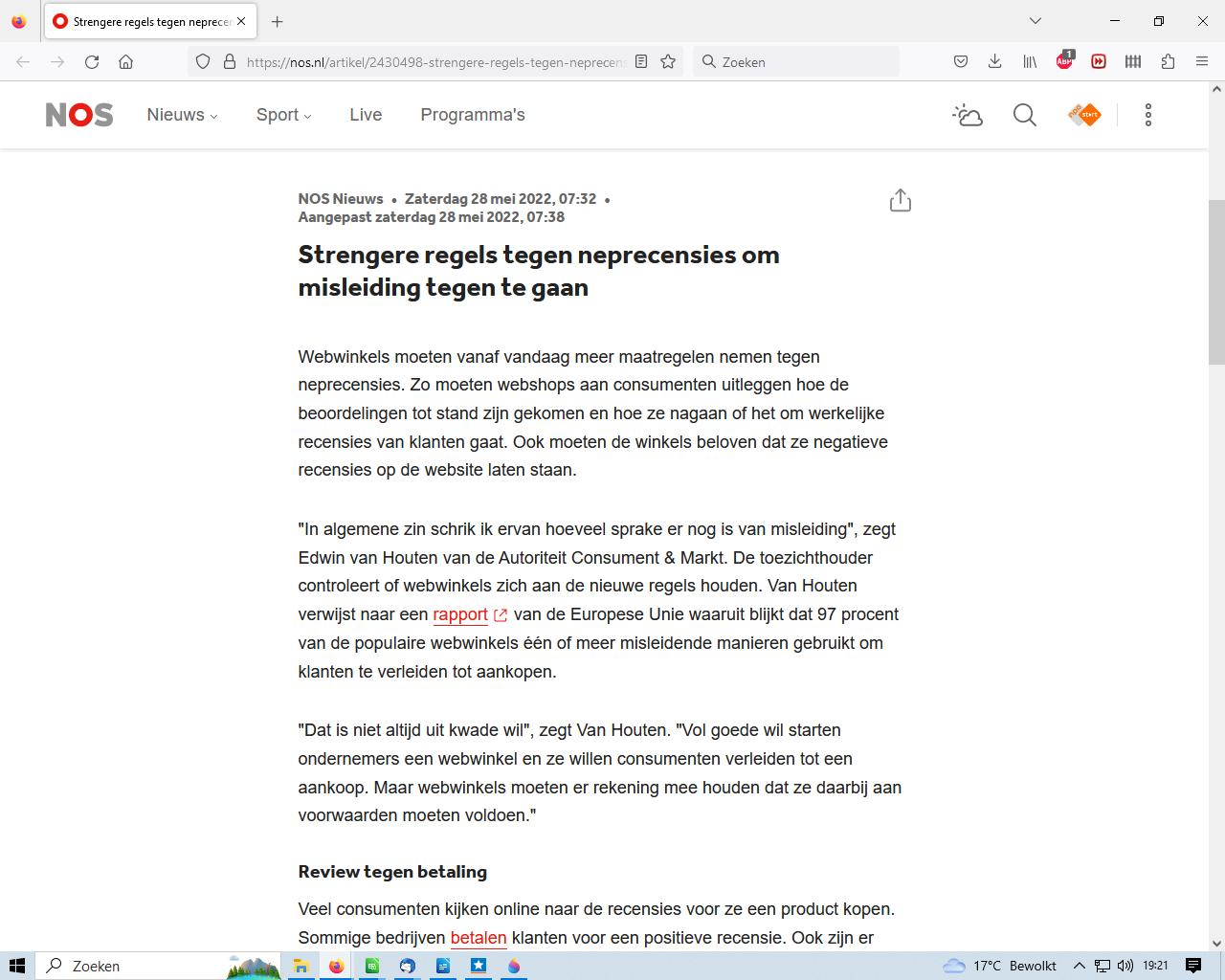Save page to Pocket
The height and width of the screenshot is (980, 1225).
(x=961, y=61)
